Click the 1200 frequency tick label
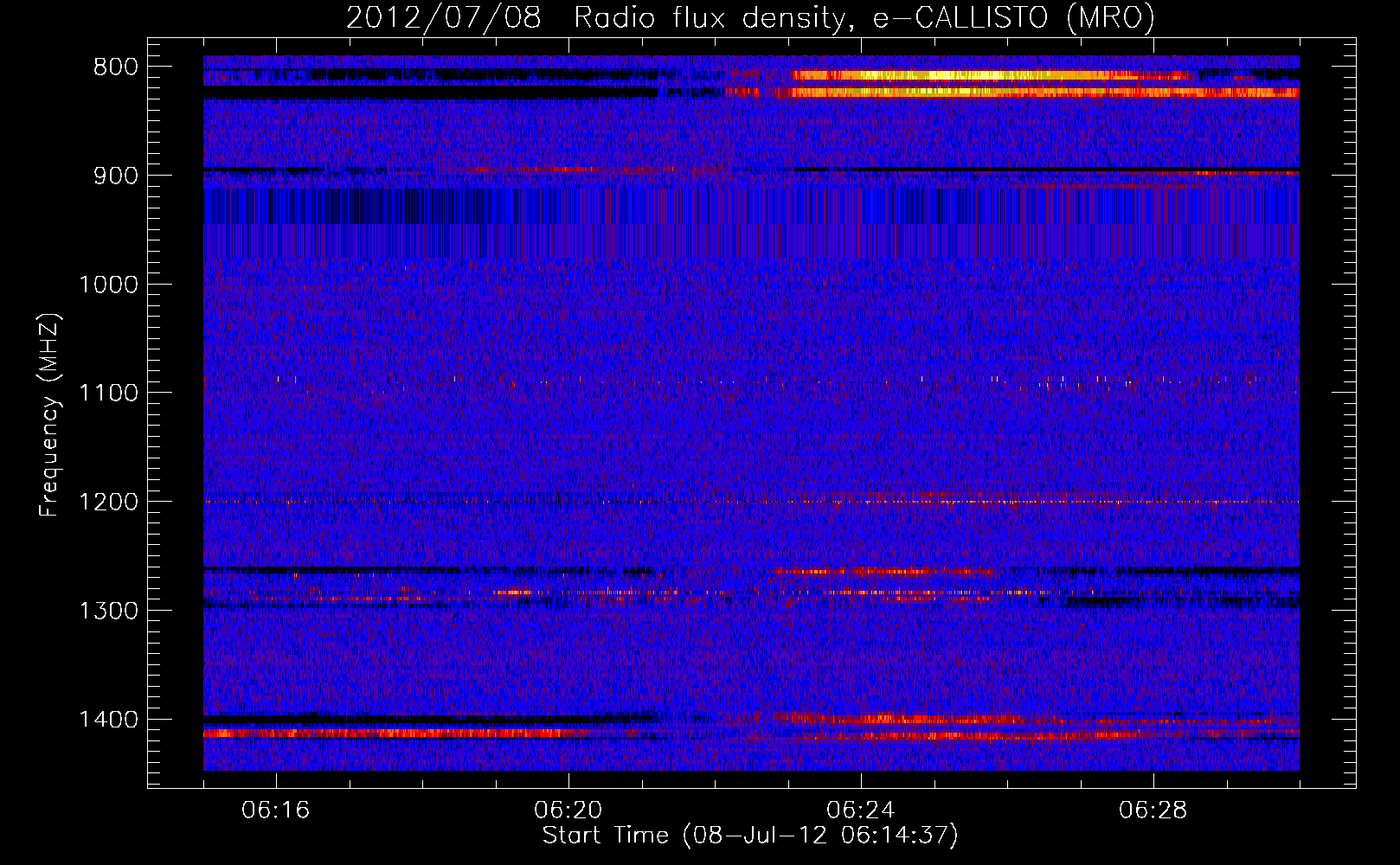This screenshot has height=865, width=1400. [108, 503]
